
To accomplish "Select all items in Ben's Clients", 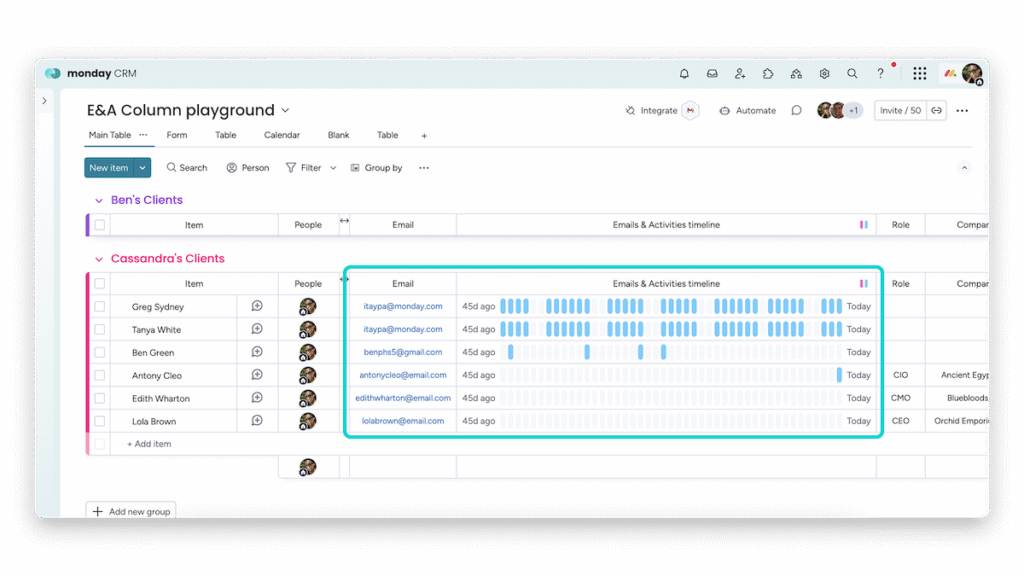I will (x=99, y=225).
